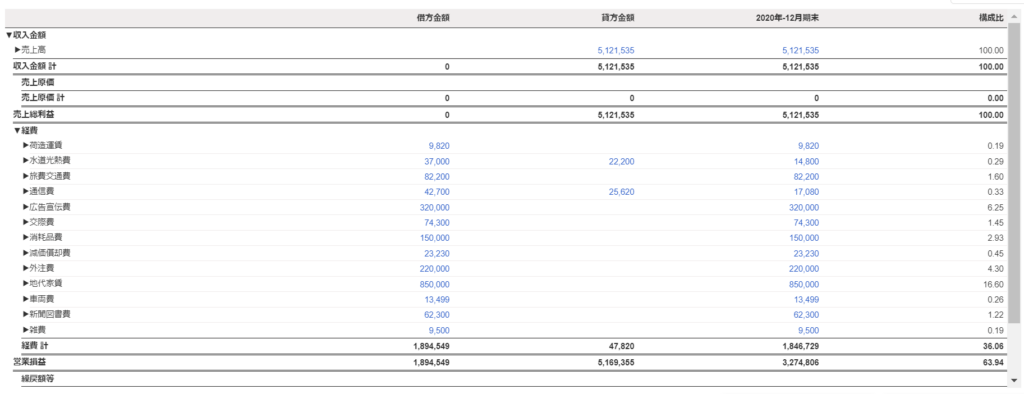
Task: Select the 経費 計 row label
Action: click(x=34, y=345)
